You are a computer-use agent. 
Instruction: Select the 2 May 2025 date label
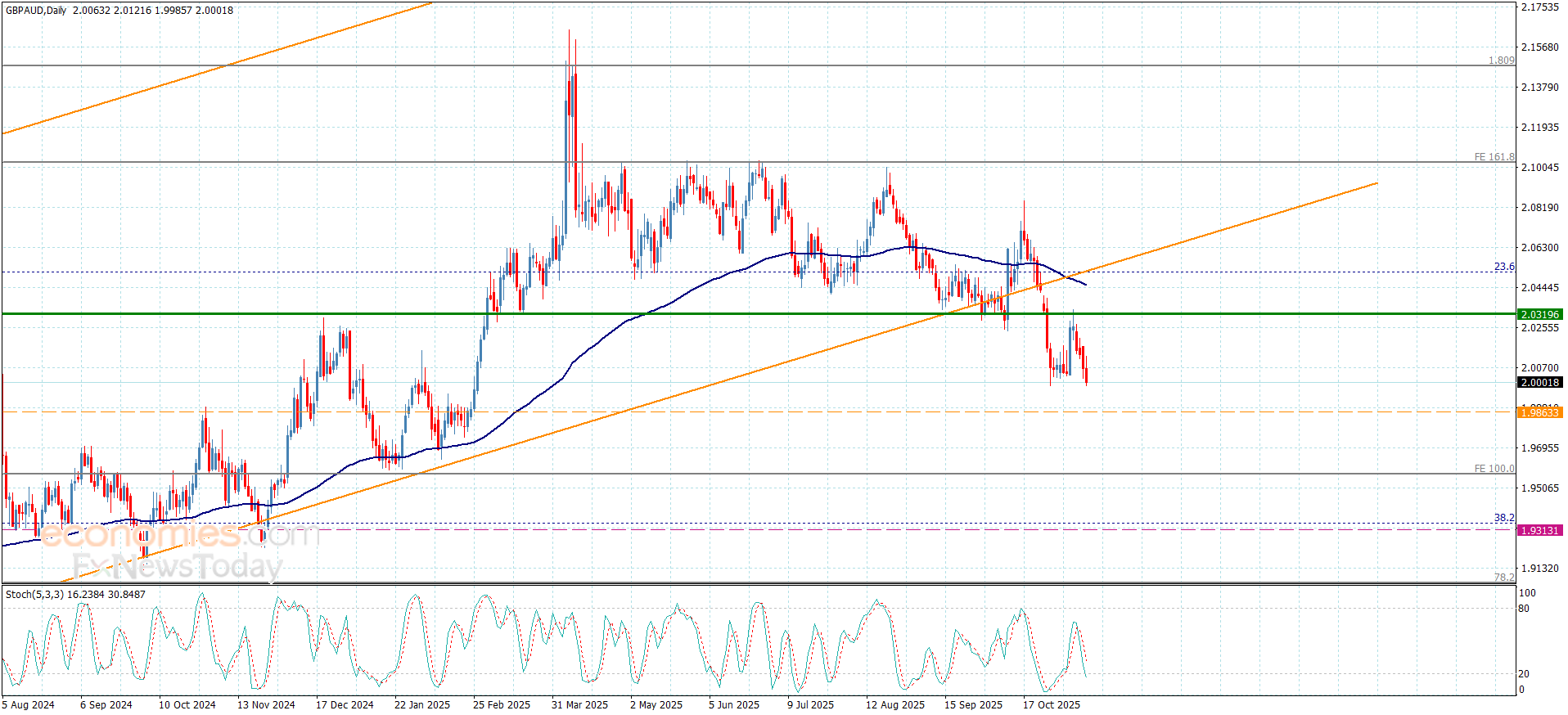656,705
